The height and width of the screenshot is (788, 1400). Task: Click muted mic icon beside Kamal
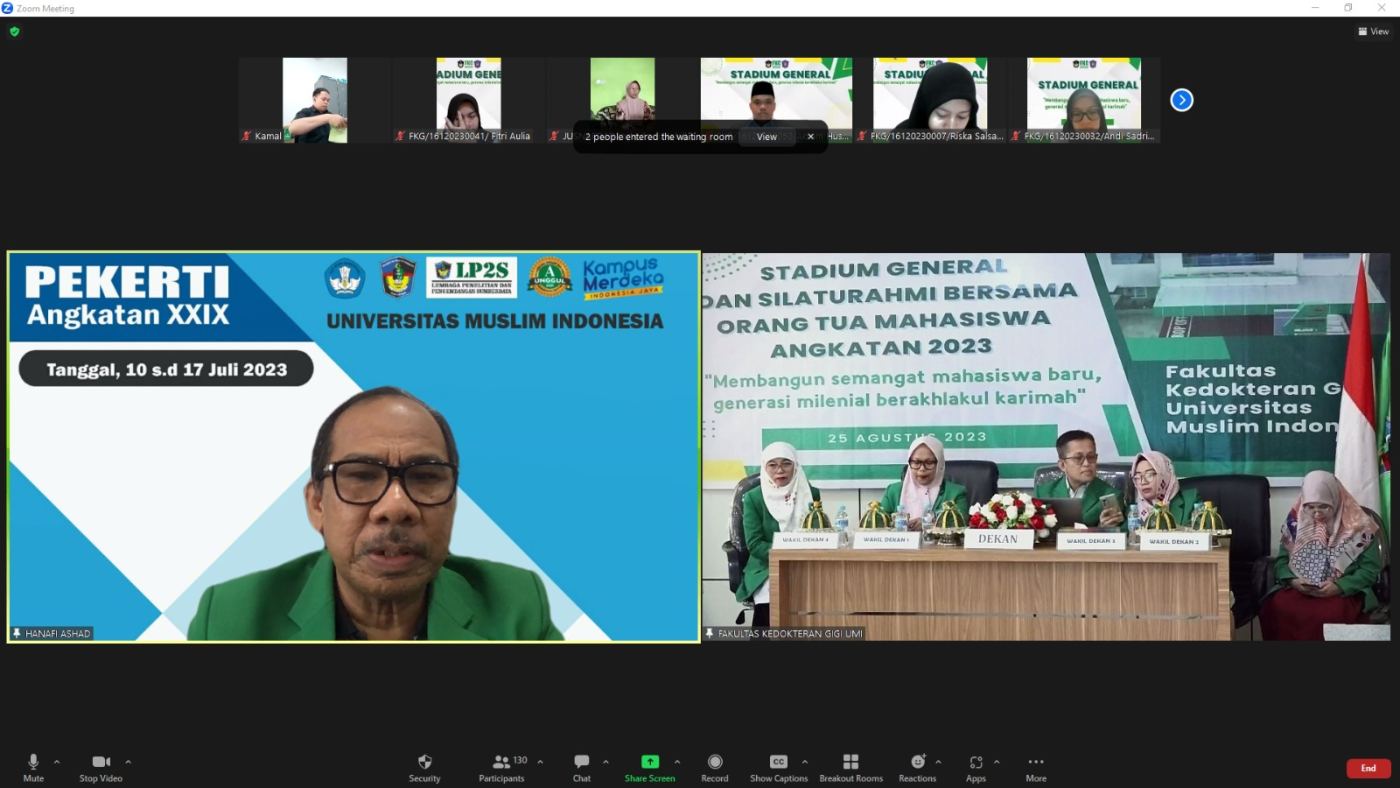pos(246,136)
